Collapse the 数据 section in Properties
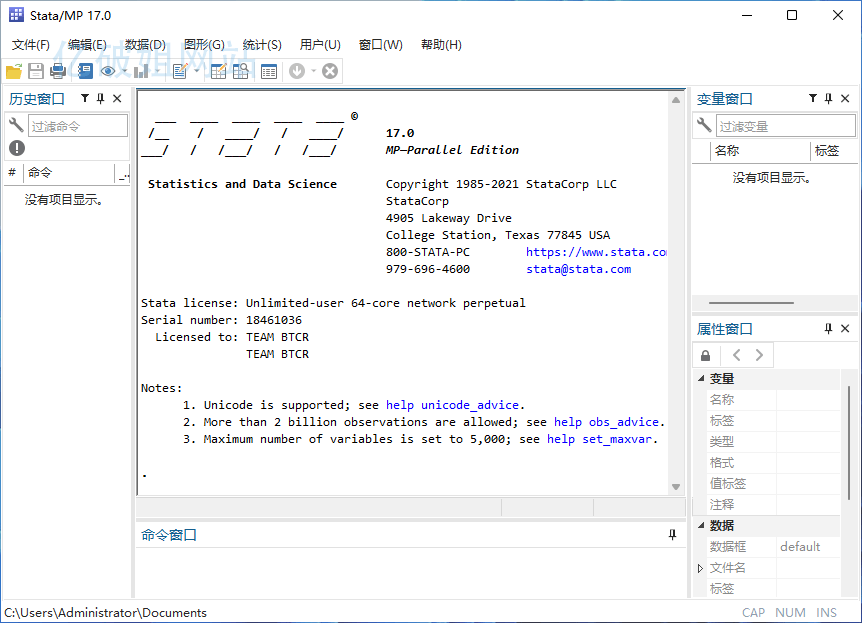This screenshot has width=862, height=623. (x=700, y=525)
